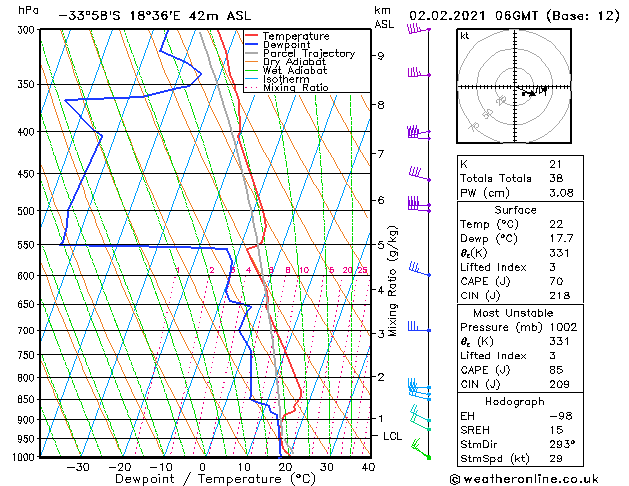Click the Most Unstable CAPE value 85
The image size is (629, 486).
click(556, 370)
